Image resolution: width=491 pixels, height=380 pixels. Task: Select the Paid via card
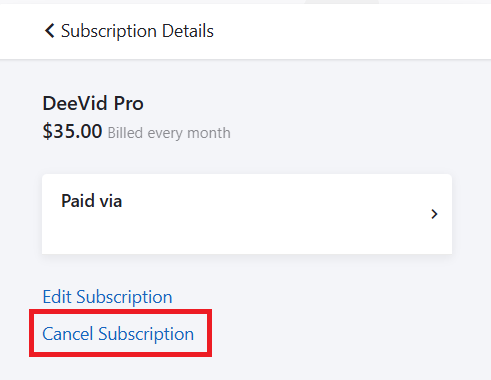[247, 214]
